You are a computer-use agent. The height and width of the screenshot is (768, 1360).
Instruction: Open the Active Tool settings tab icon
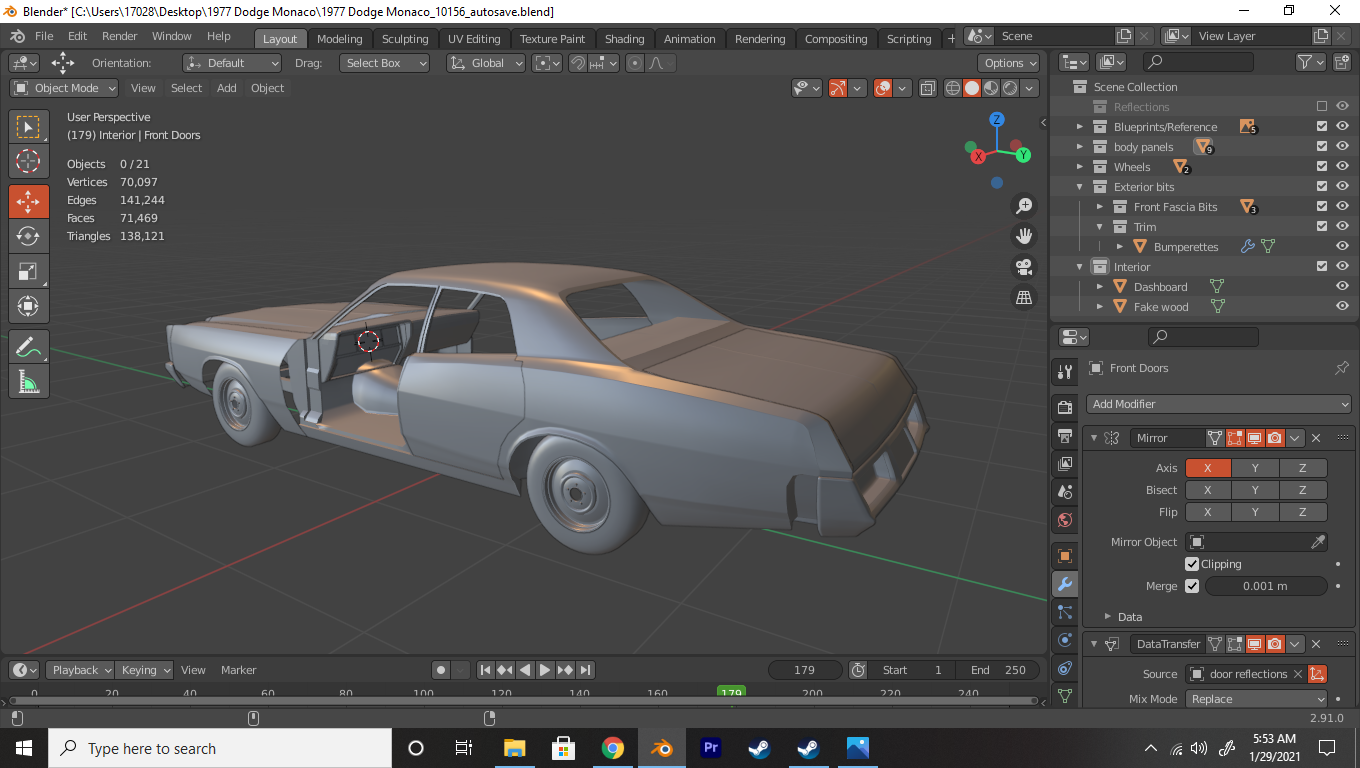click(x=1065, y=372)
